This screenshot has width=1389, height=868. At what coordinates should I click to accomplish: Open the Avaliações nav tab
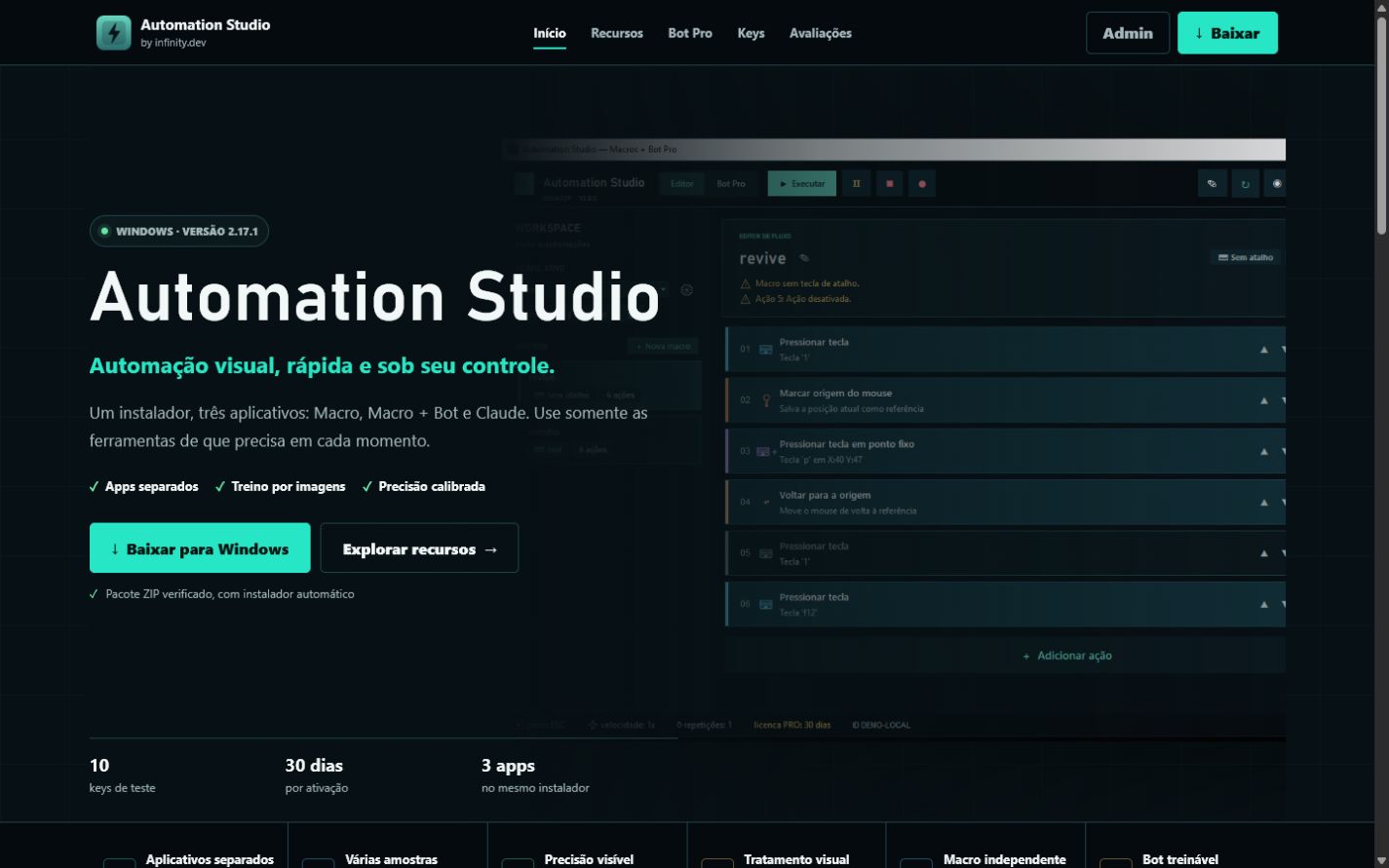(821, 33)
